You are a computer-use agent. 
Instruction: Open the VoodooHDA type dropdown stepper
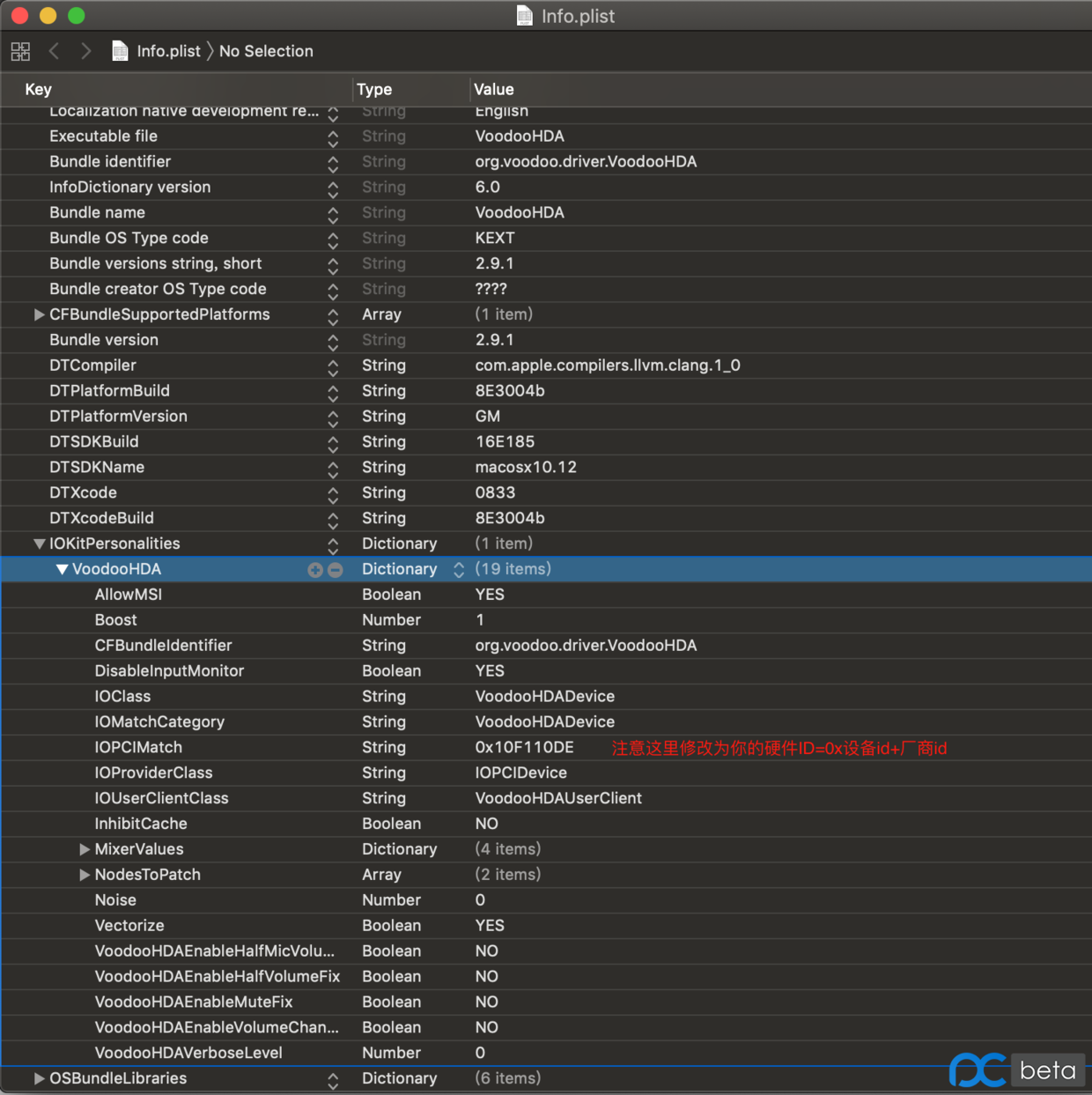coord(459,570)
